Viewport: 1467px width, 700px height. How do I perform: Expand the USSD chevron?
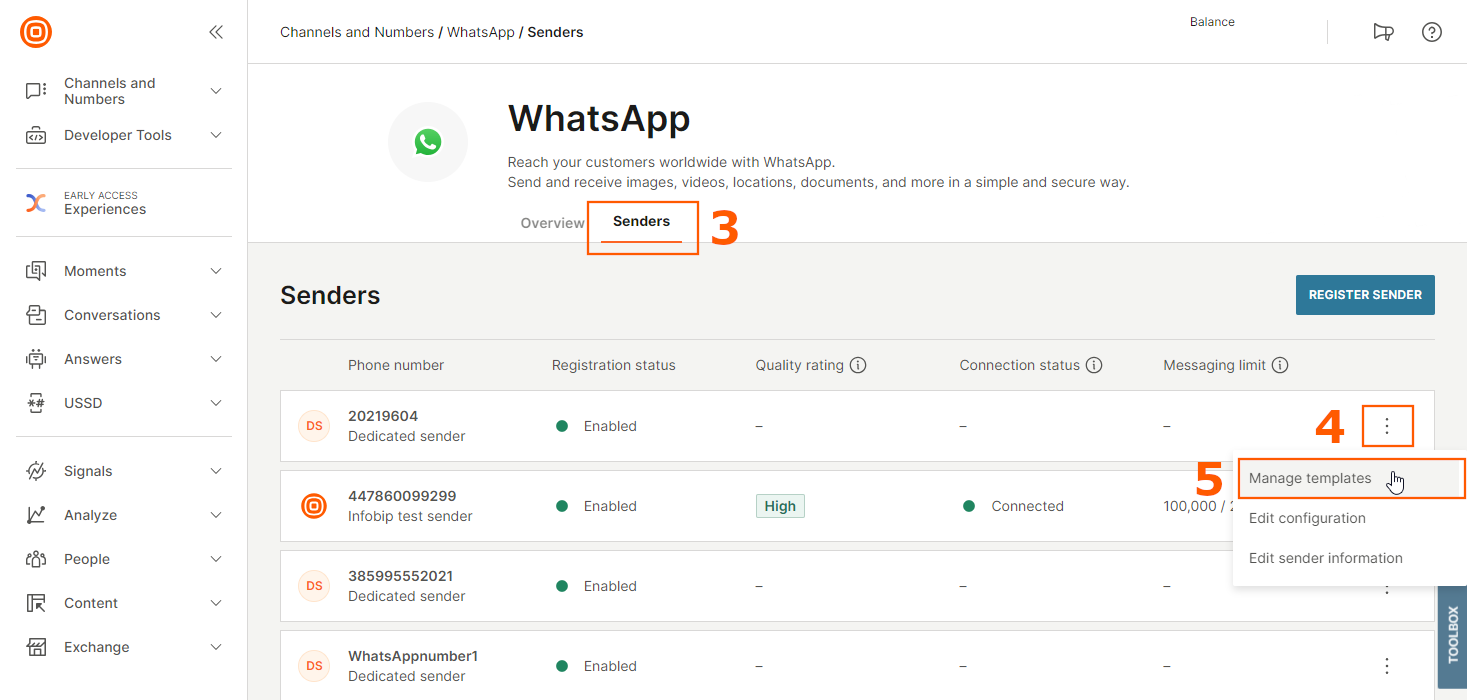click(216, 403)
